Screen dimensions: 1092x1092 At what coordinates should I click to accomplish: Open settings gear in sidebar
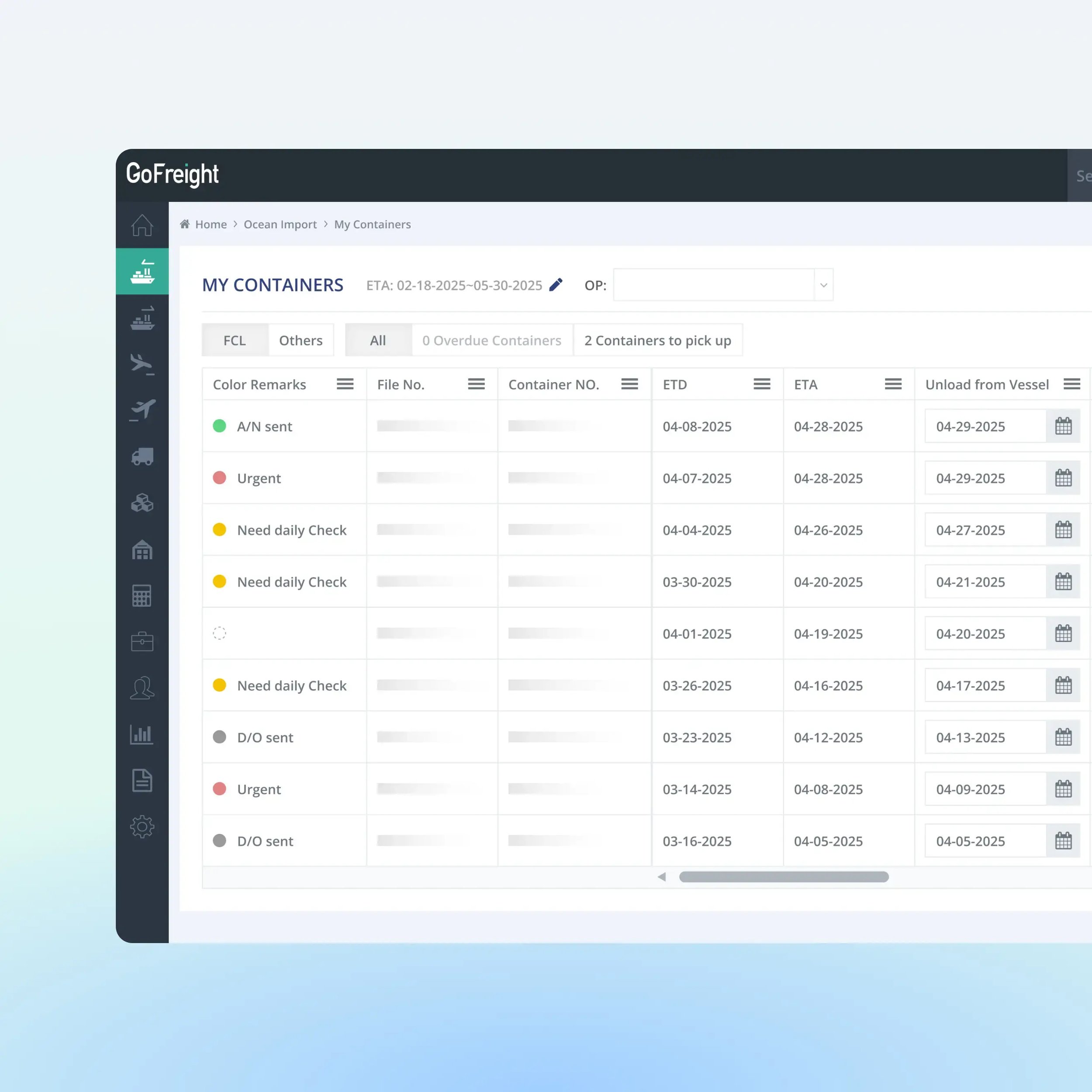(142, 826)
